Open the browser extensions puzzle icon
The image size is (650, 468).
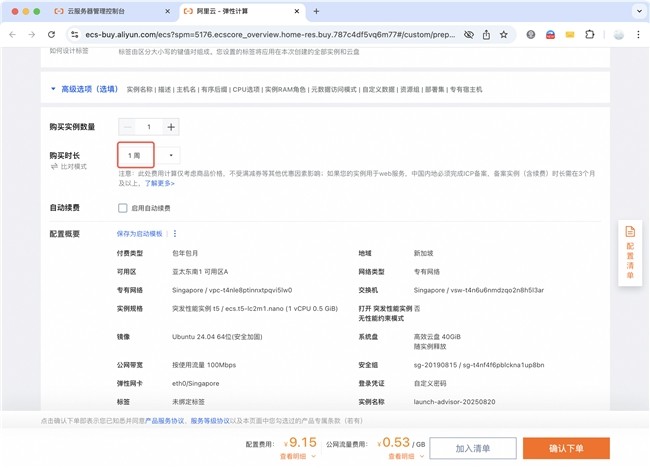coord(588,34)
